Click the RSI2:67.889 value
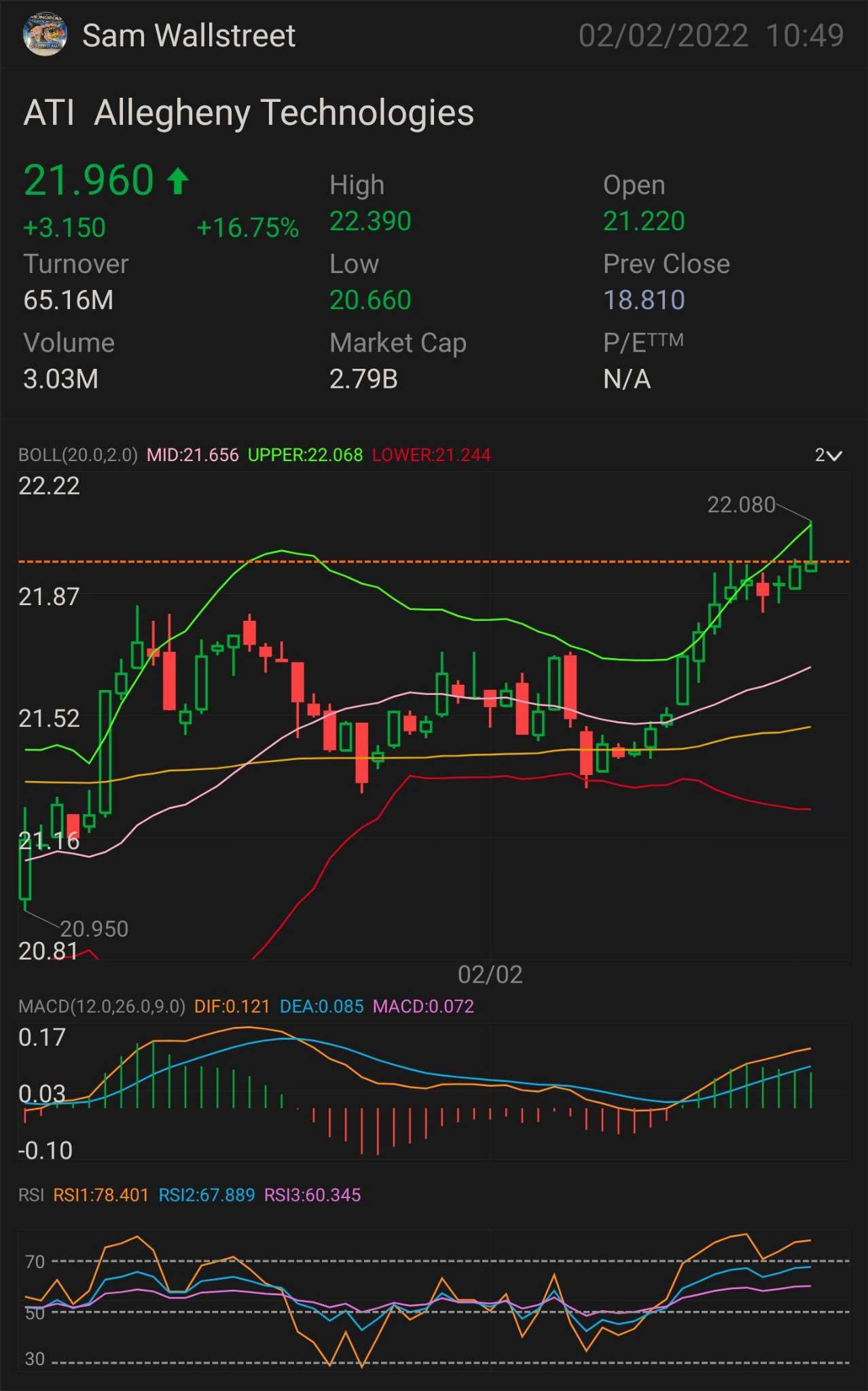The height and width of the screenshot is (1391, 868). pos(207,1195)
